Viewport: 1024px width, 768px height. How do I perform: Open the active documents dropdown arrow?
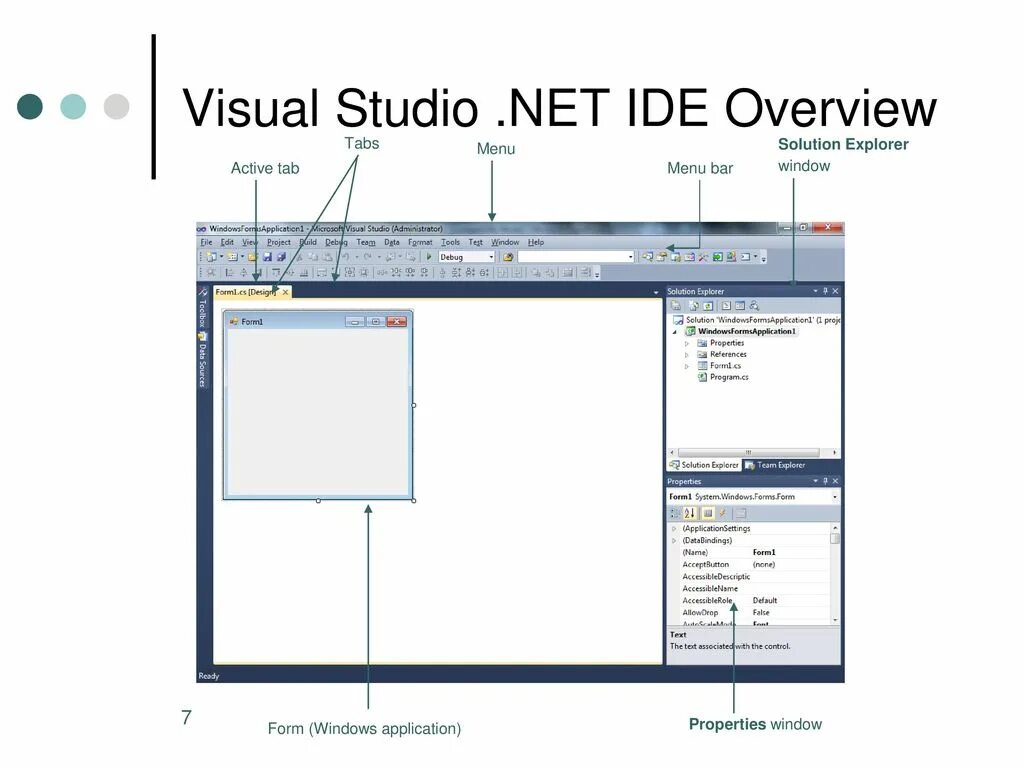[656, 293]
